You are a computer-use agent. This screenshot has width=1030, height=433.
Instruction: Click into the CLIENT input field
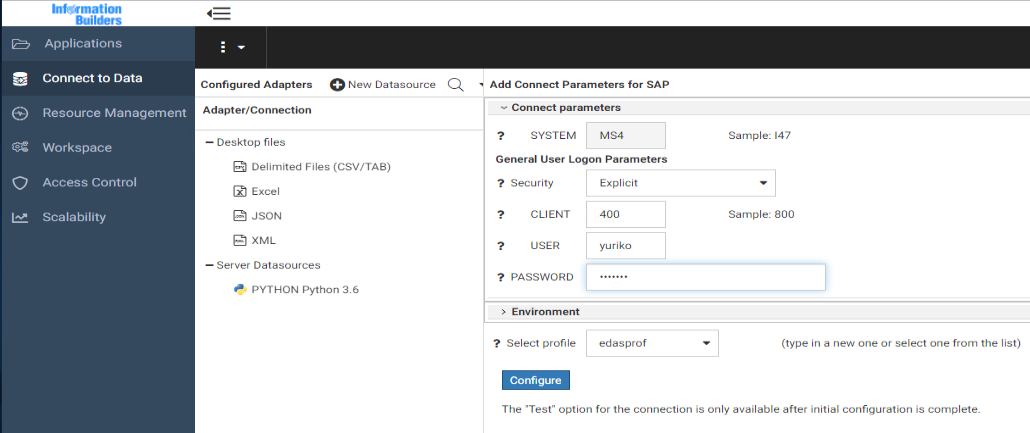(626, 214)
